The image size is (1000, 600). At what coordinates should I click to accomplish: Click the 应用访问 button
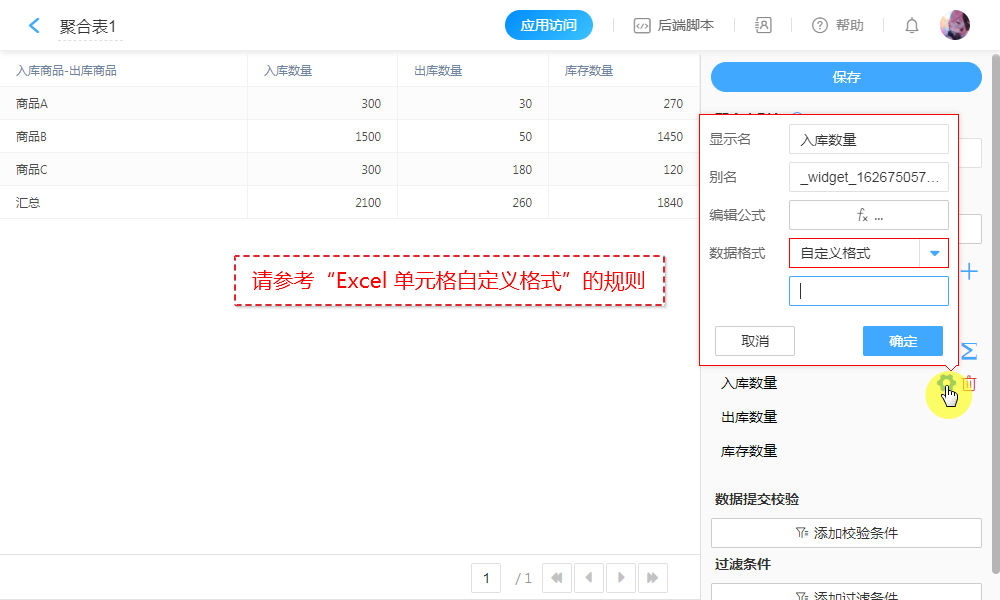[548, 26]
